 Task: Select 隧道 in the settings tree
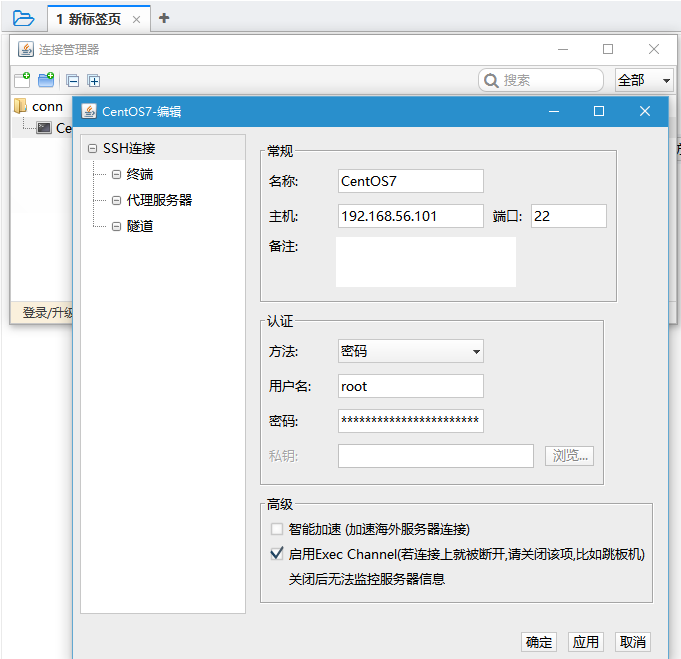click(x=140, y=226)
